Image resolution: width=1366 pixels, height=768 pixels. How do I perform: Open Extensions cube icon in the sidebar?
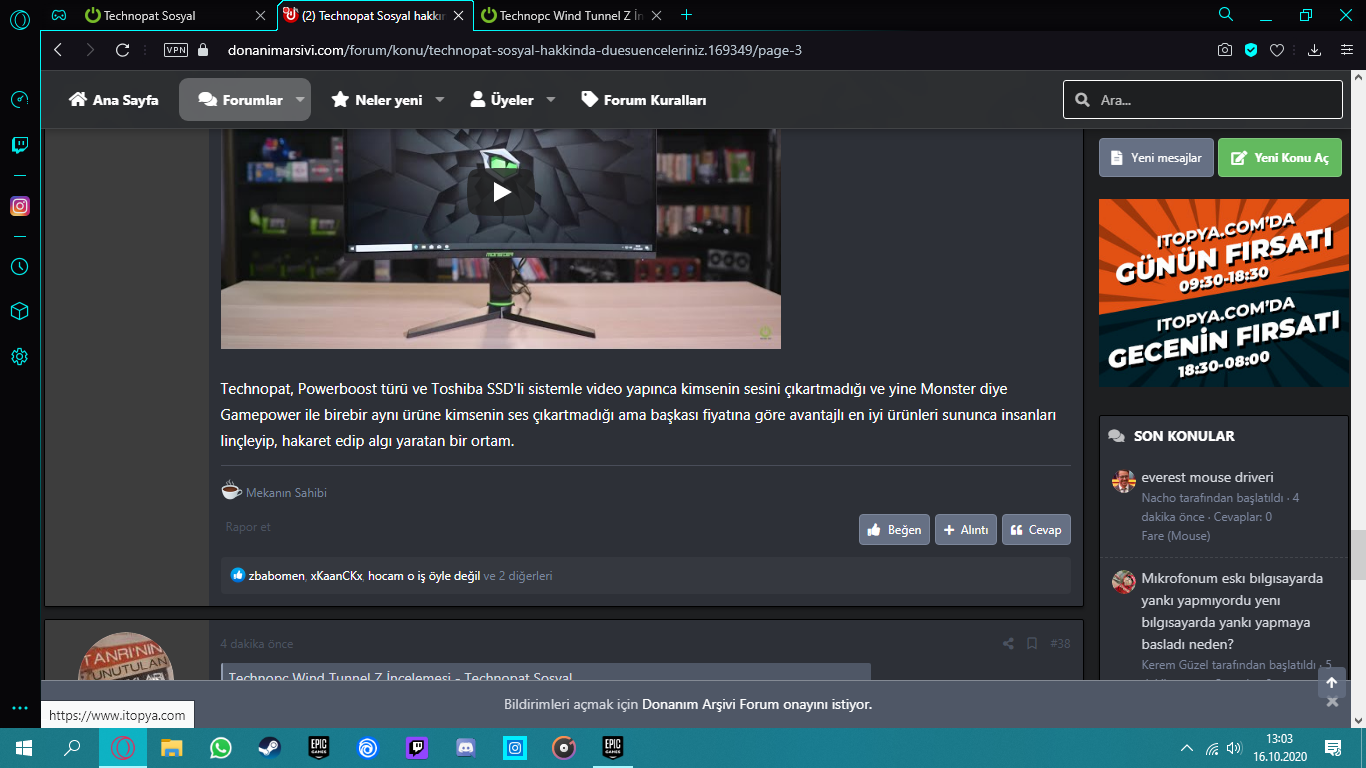[19, 312]
